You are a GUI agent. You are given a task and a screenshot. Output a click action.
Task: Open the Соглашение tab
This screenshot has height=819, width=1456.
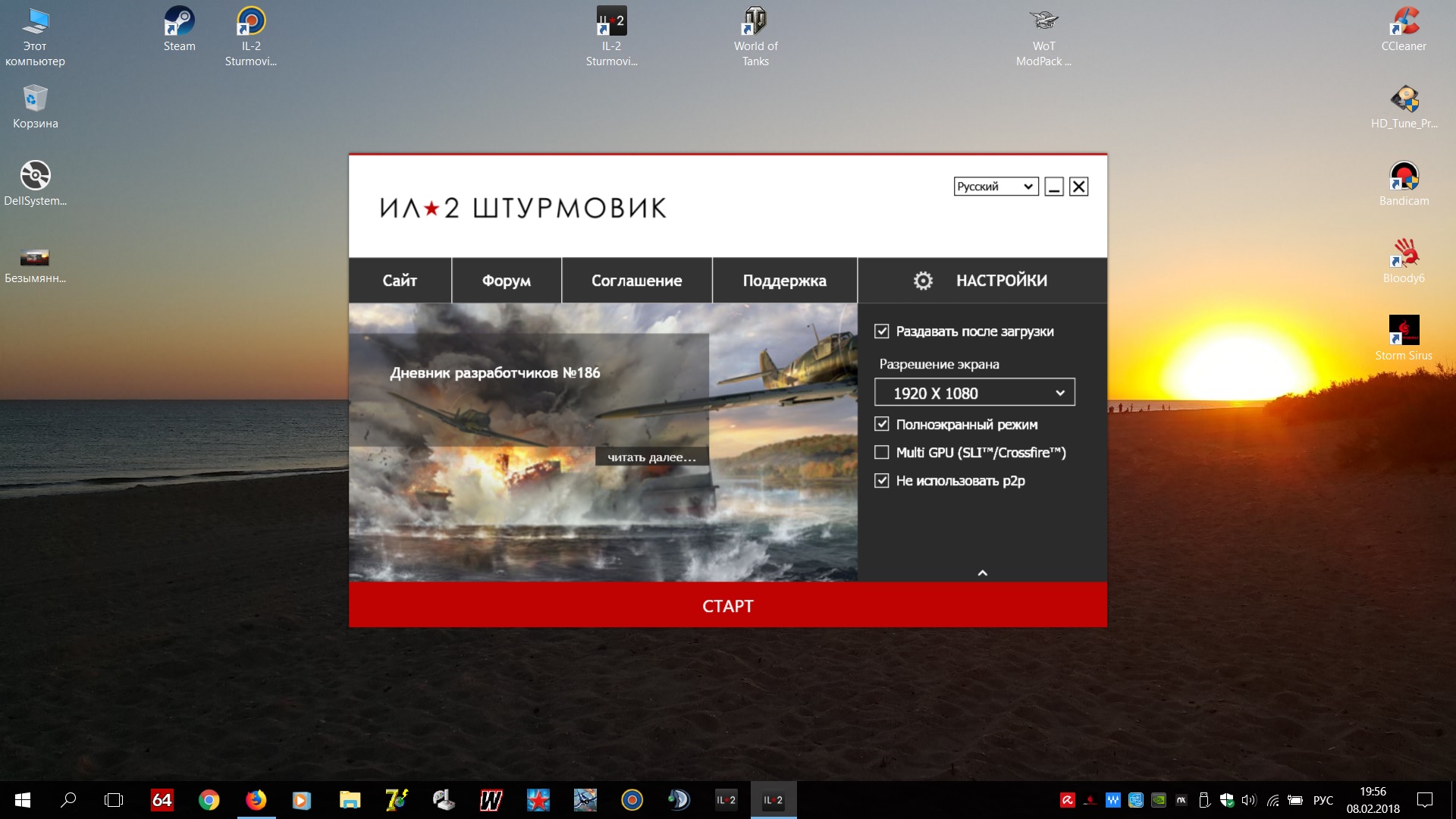point(636,281)
